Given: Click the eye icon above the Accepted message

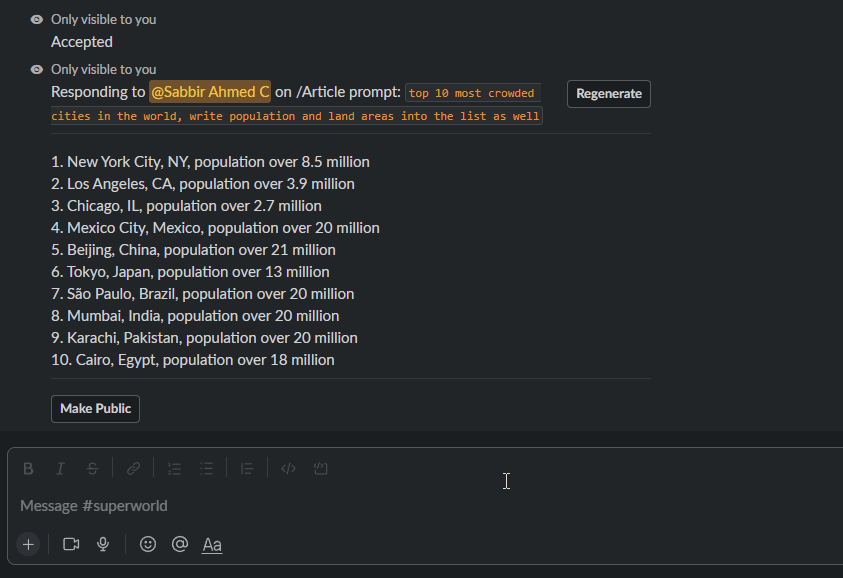Looking at the screenshot, I should click(x=36, y=18).
